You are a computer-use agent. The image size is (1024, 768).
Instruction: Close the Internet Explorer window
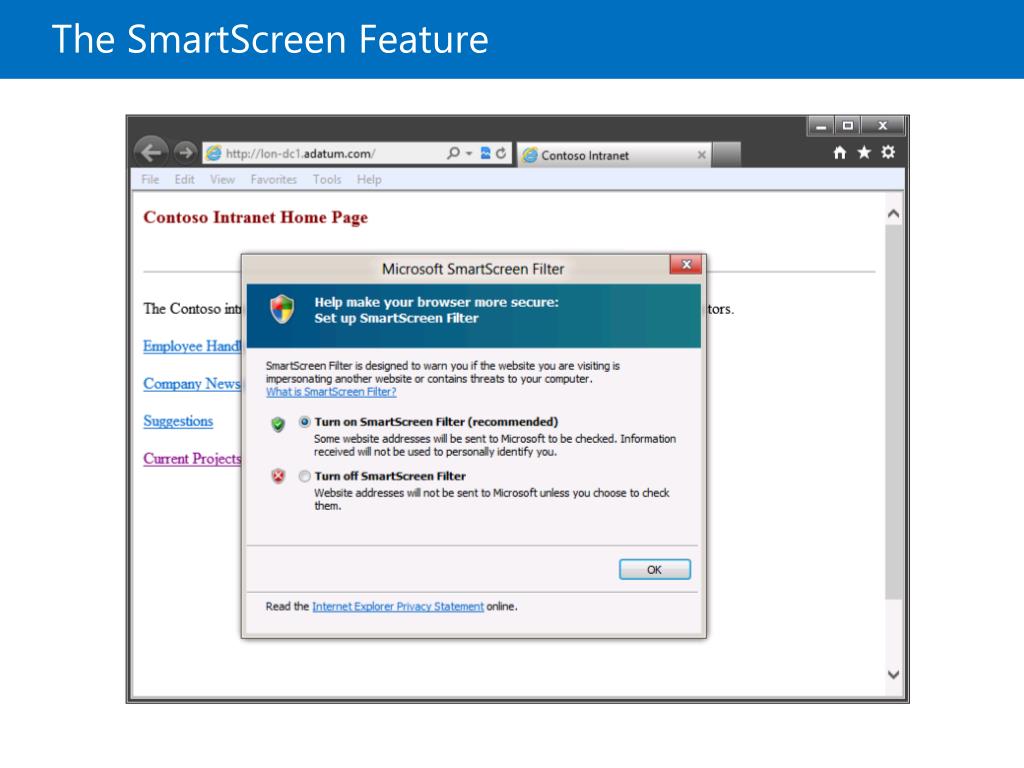point(882,125)
